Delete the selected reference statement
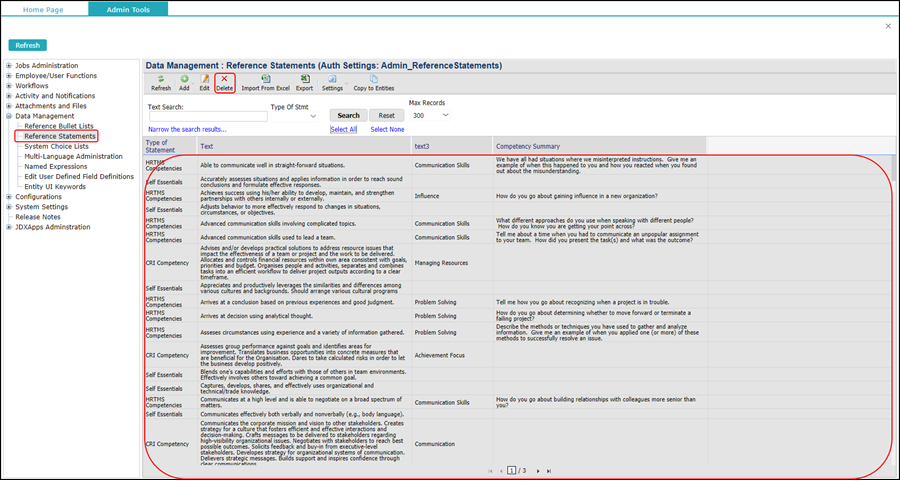The image size is (900, 481). click(225, 79)
